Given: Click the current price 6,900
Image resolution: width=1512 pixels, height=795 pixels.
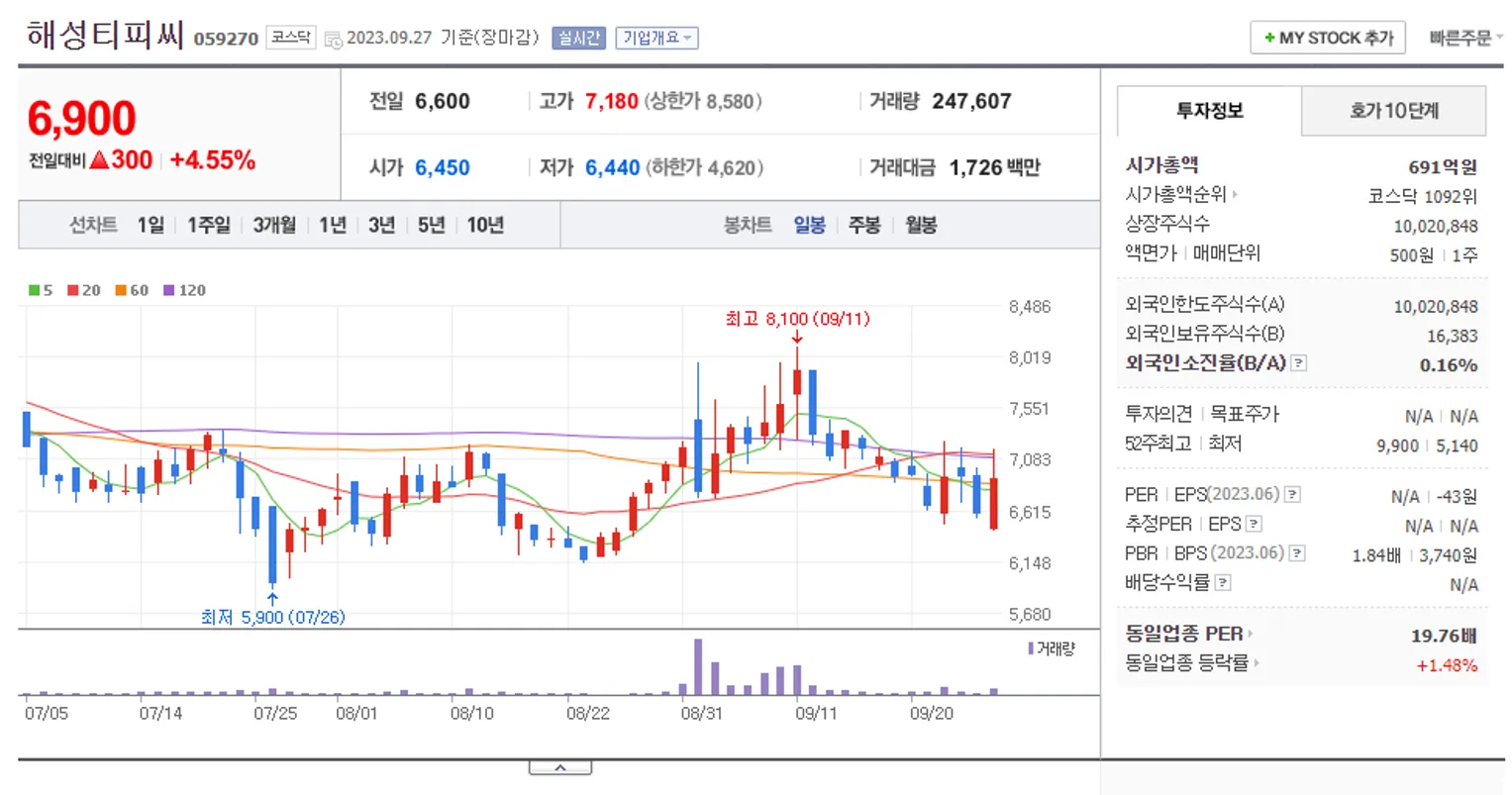Looking at the screenshot, I should [81, 119].
